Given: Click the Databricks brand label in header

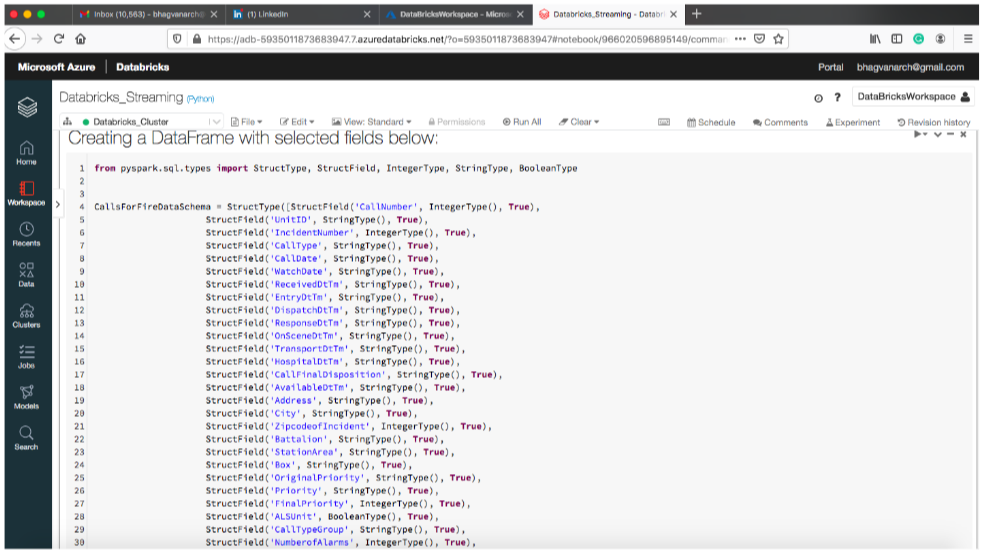Looking at the screenshot, I should coord(142,67).
